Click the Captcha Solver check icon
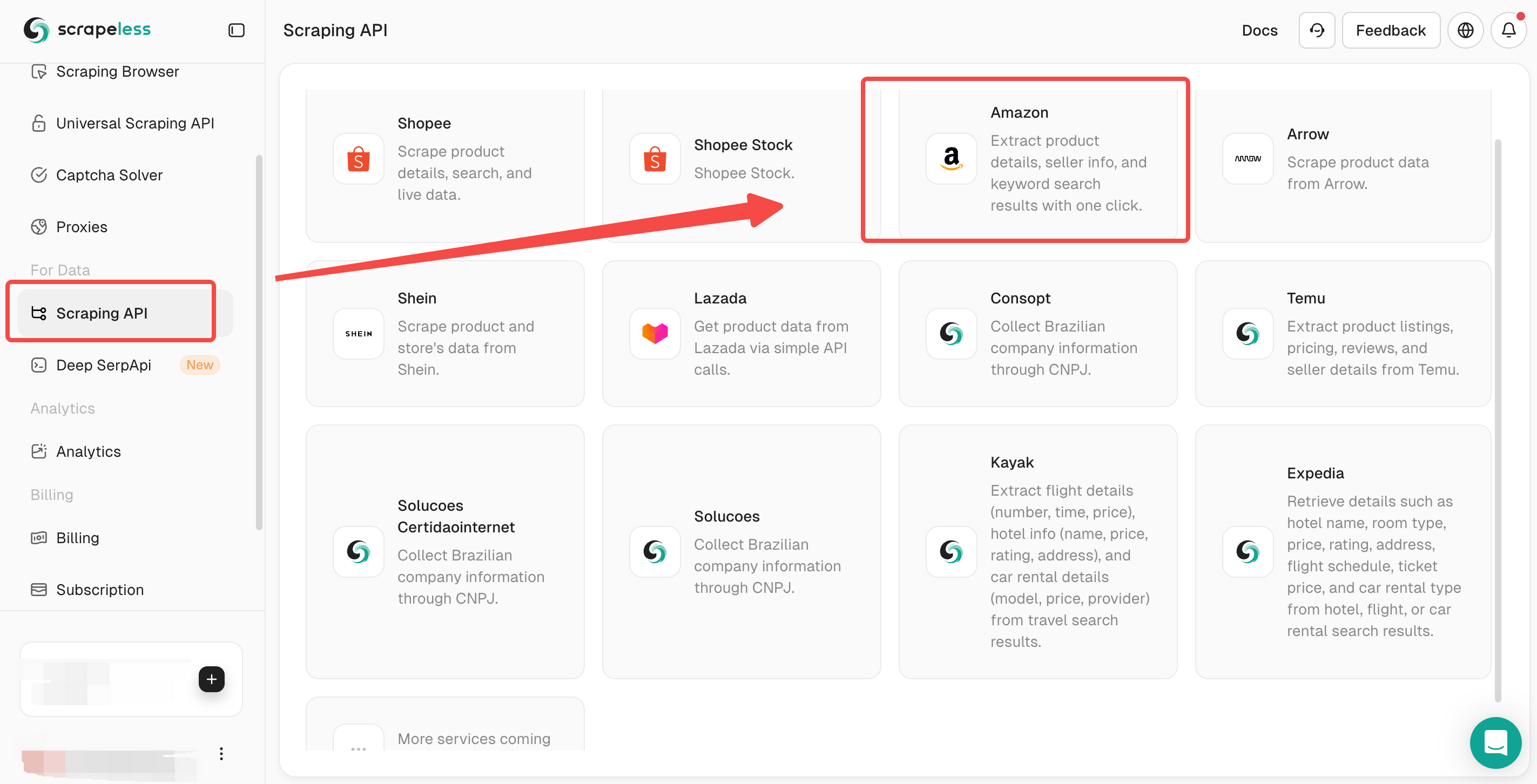 (x=39, y=175)
